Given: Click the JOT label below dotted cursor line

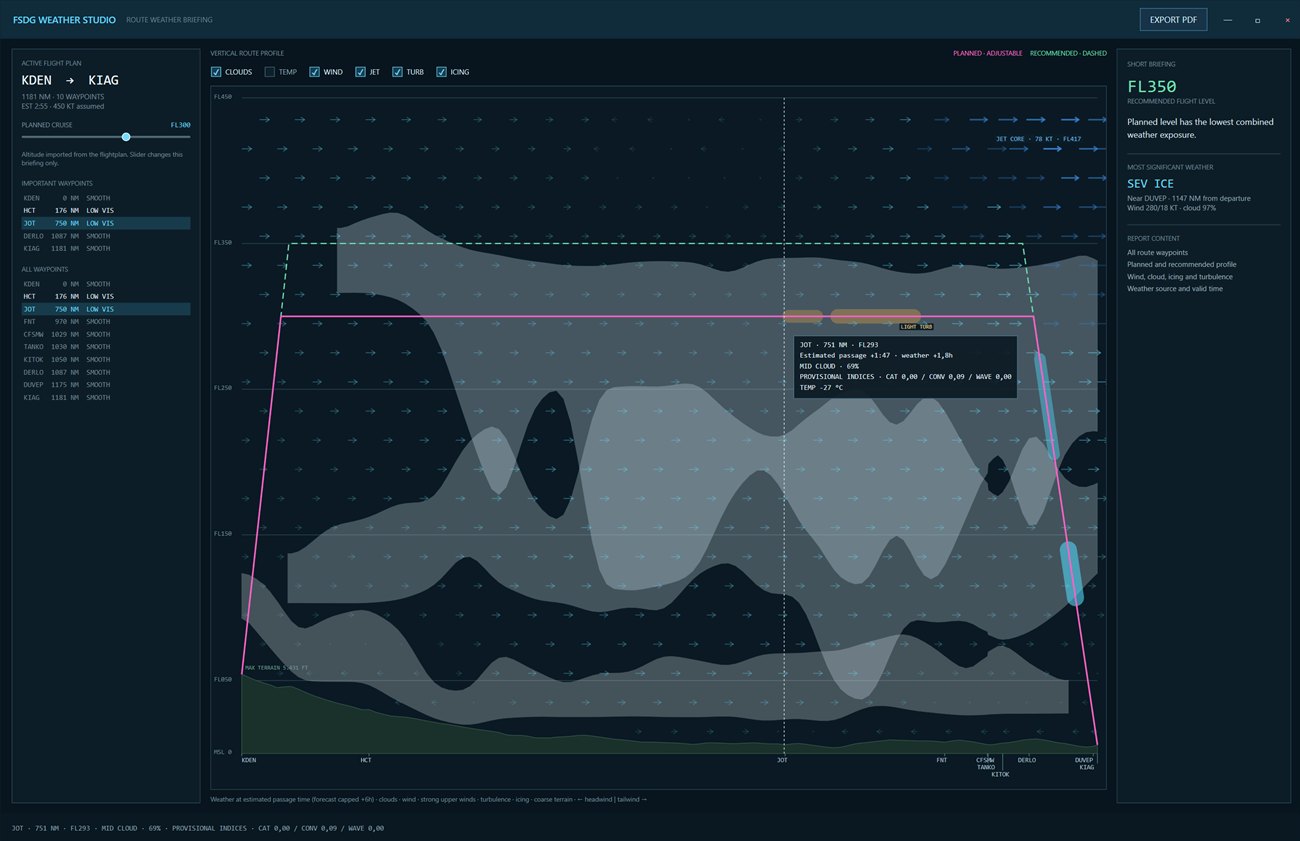Looking at the screenshot, I should click(783, 760).
